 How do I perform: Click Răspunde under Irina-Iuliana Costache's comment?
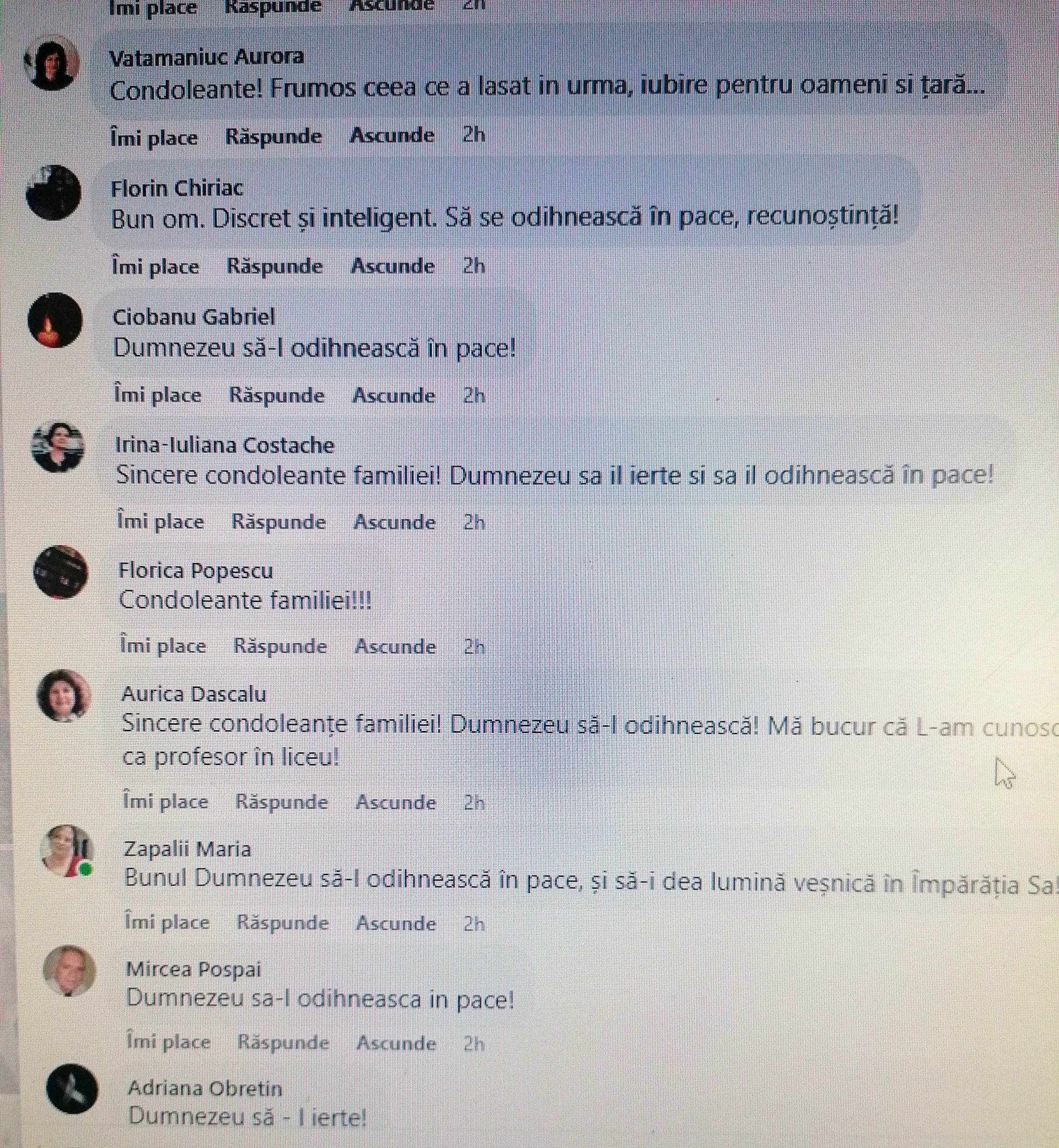tap(278, 522)
